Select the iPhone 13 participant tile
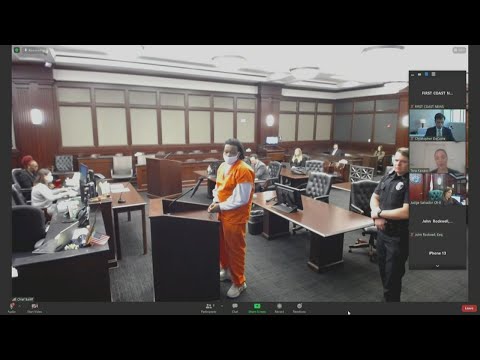 click(x=437, y=253)
